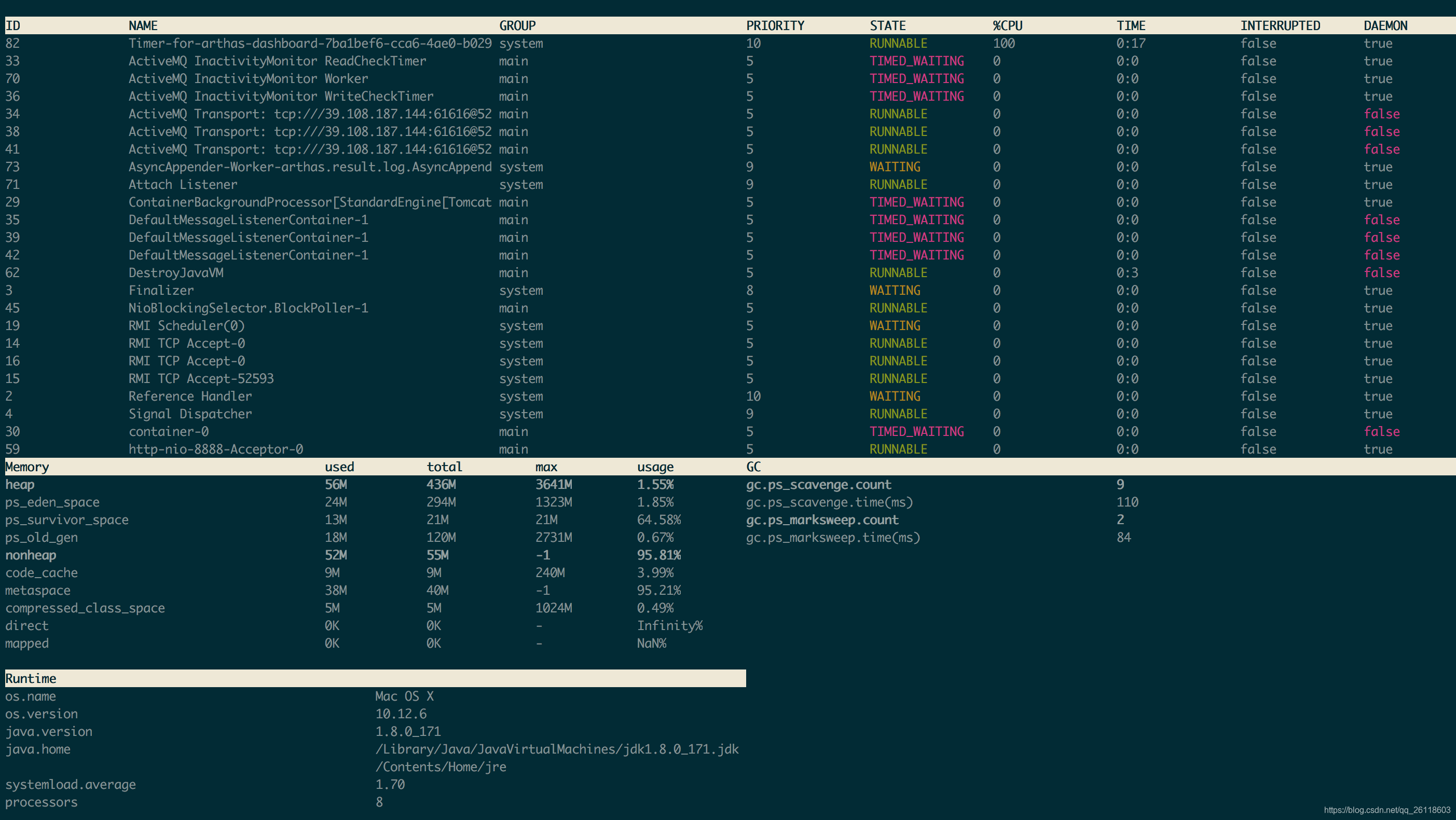Select the DestroyJavaVM thread name

coord(176,272)
